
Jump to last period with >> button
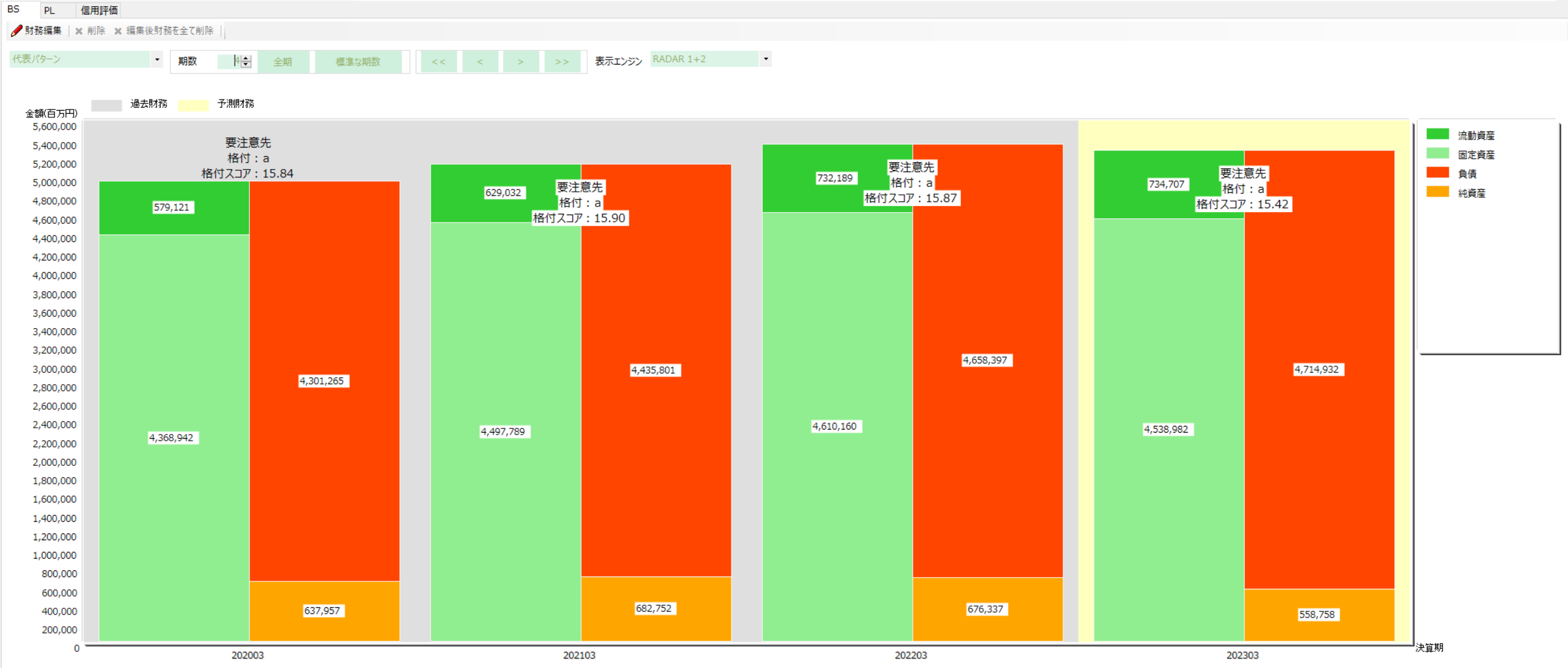pos(561,61)
